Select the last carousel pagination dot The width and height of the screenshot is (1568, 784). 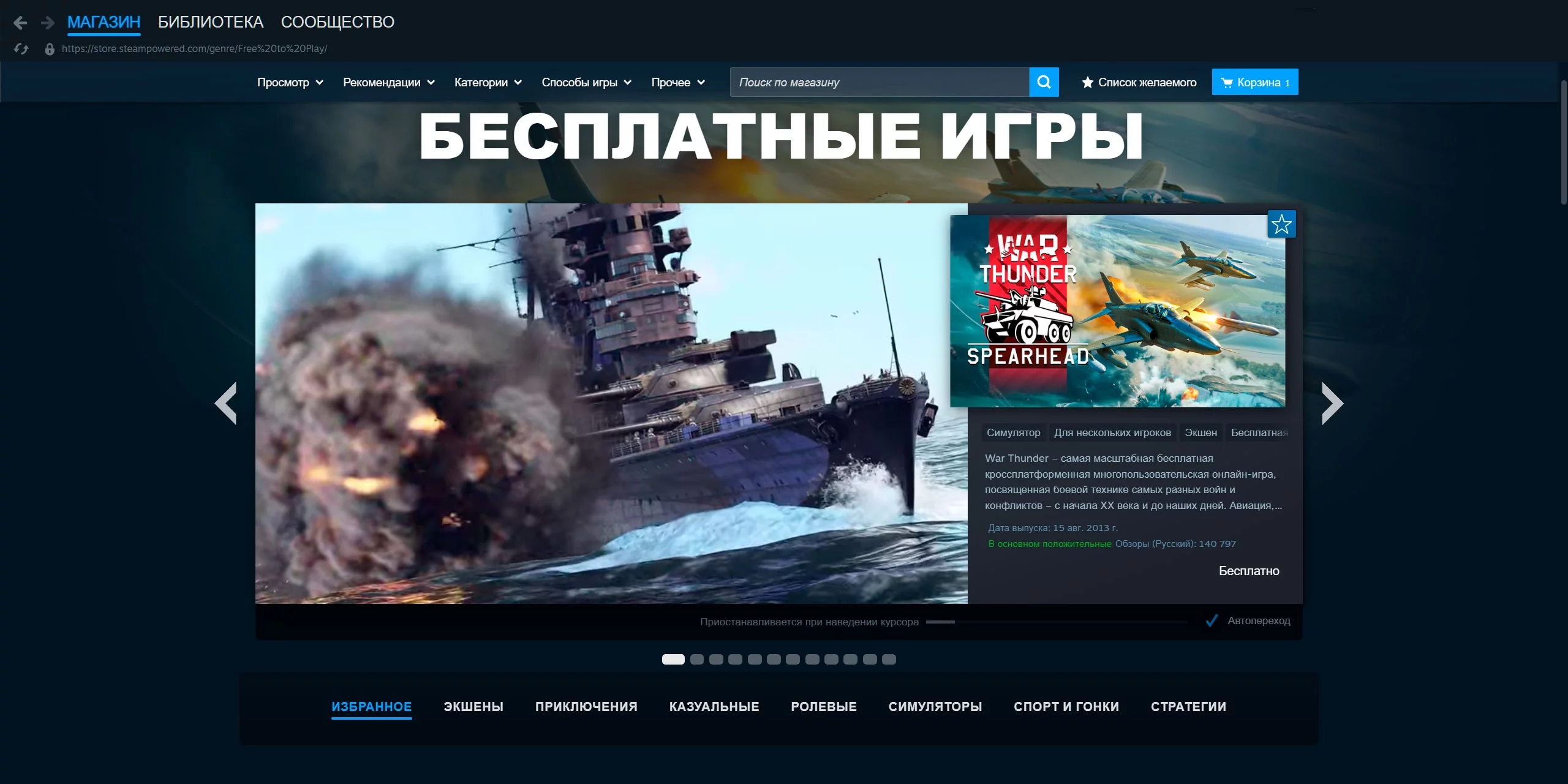click(x=889, y=660)
